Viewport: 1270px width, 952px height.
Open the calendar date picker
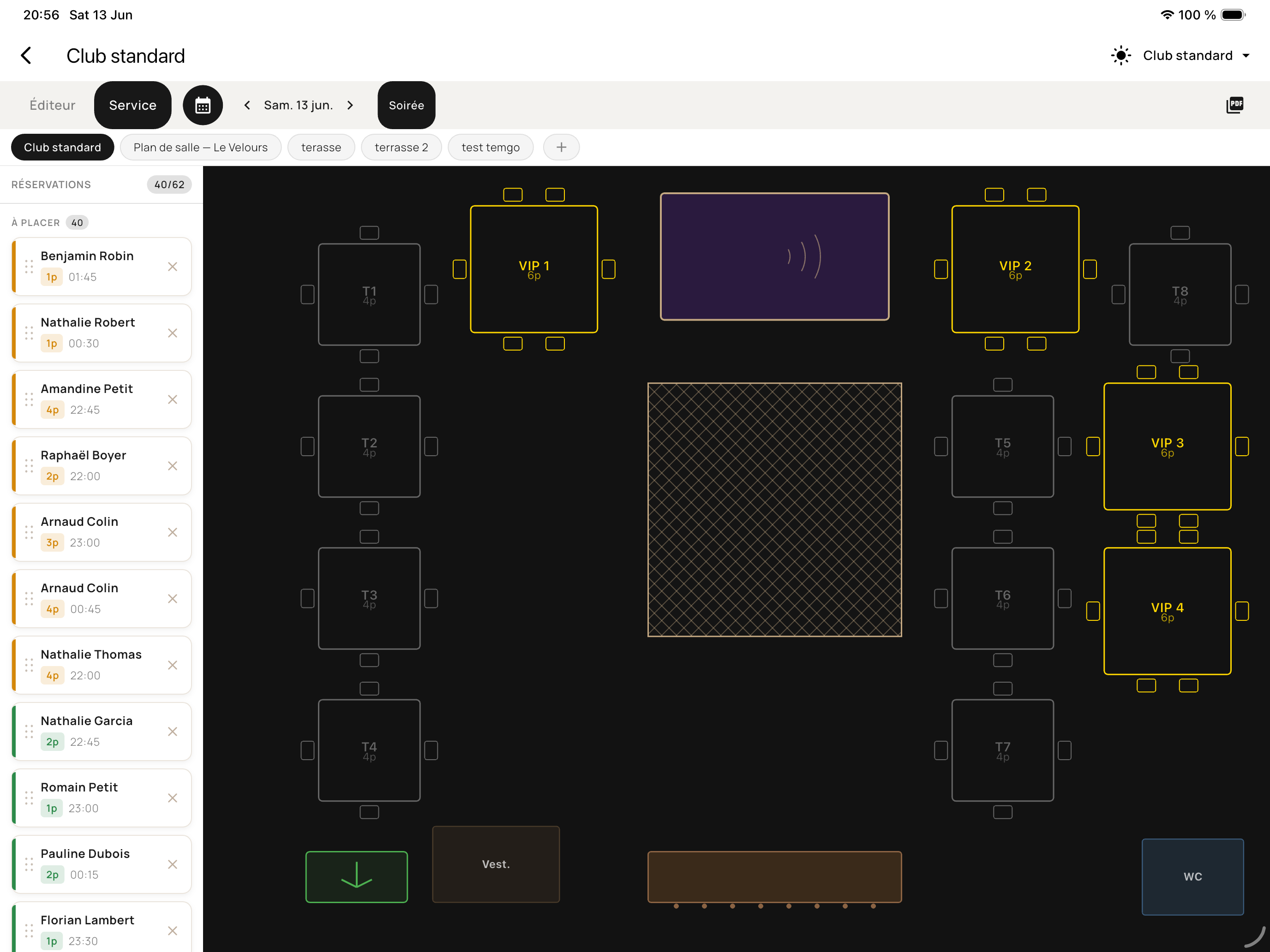click(203, 105)
